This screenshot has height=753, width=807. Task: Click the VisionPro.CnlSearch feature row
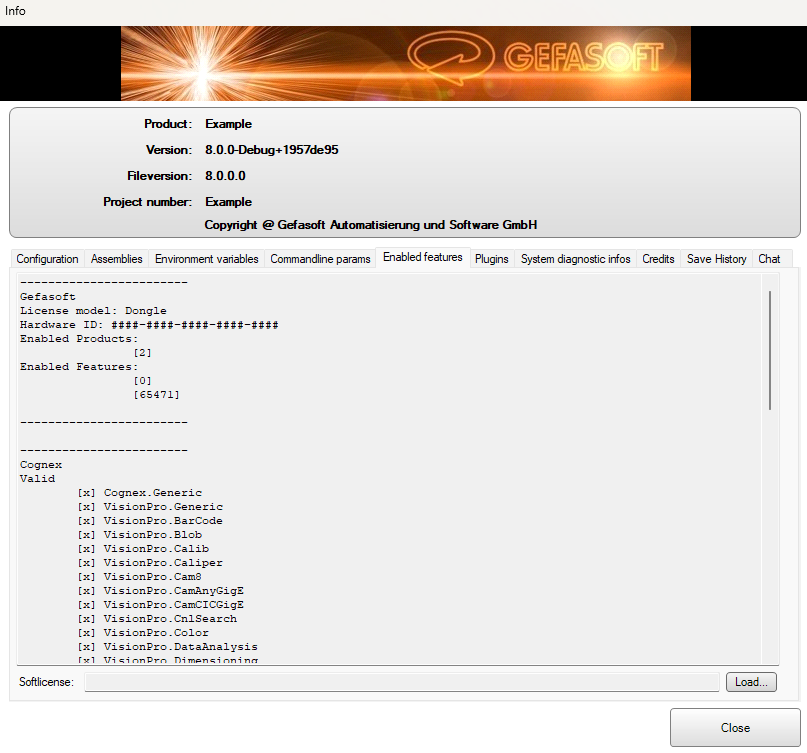pyautogui.click(x=157, y=619)
